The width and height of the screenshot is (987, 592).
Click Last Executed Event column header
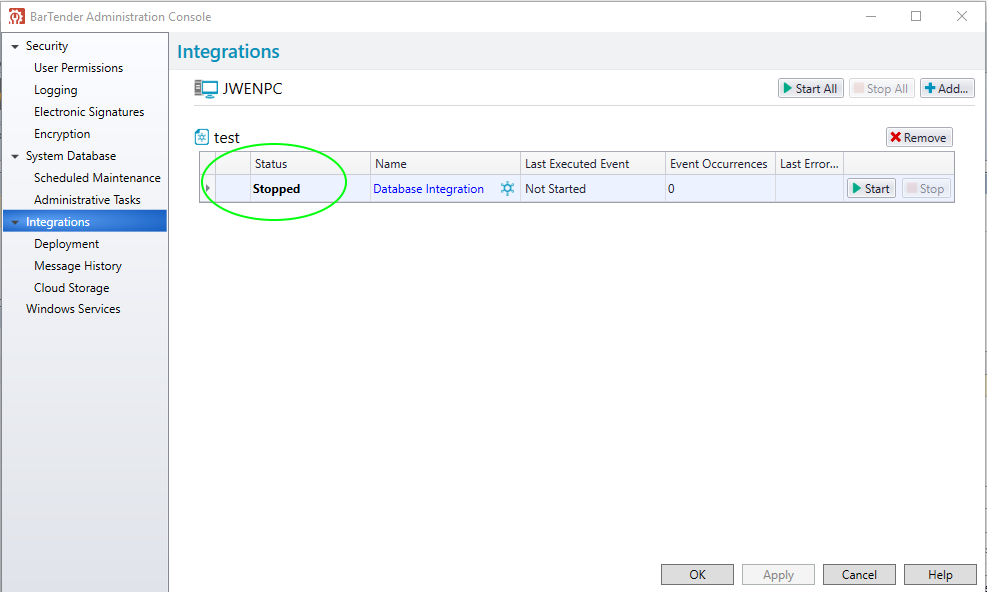593,164
